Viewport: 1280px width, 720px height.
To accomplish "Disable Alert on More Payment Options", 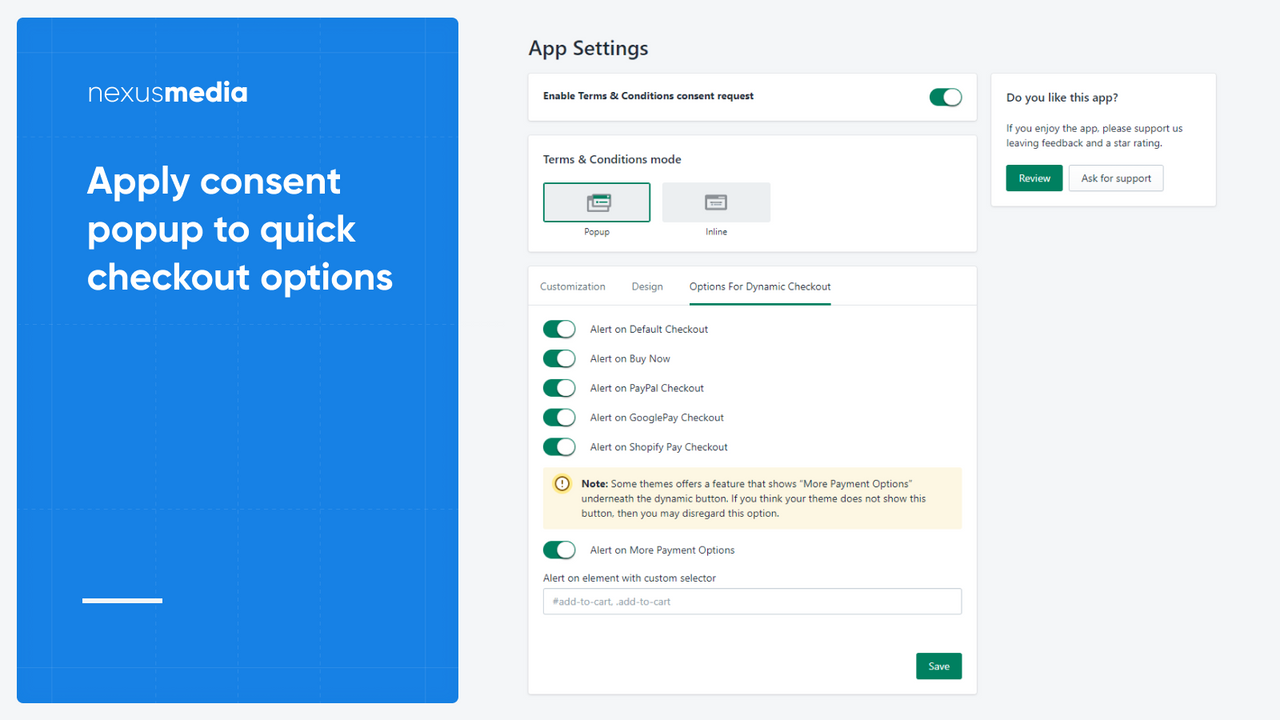I will coord(559,549).
